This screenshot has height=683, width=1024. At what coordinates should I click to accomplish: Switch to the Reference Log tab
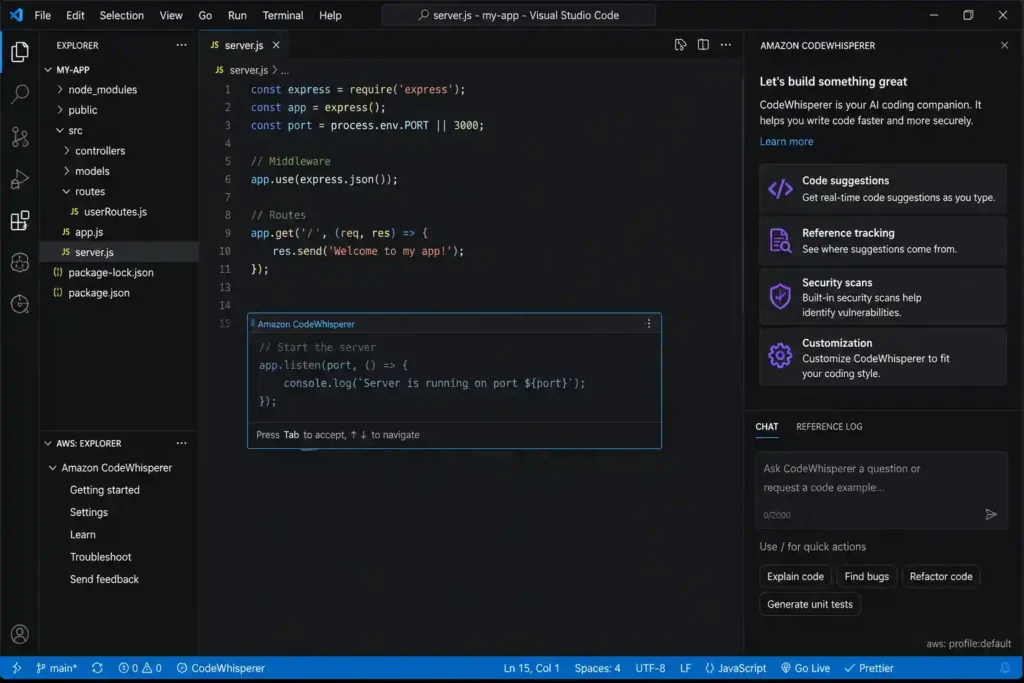click(x=829, y=426)
